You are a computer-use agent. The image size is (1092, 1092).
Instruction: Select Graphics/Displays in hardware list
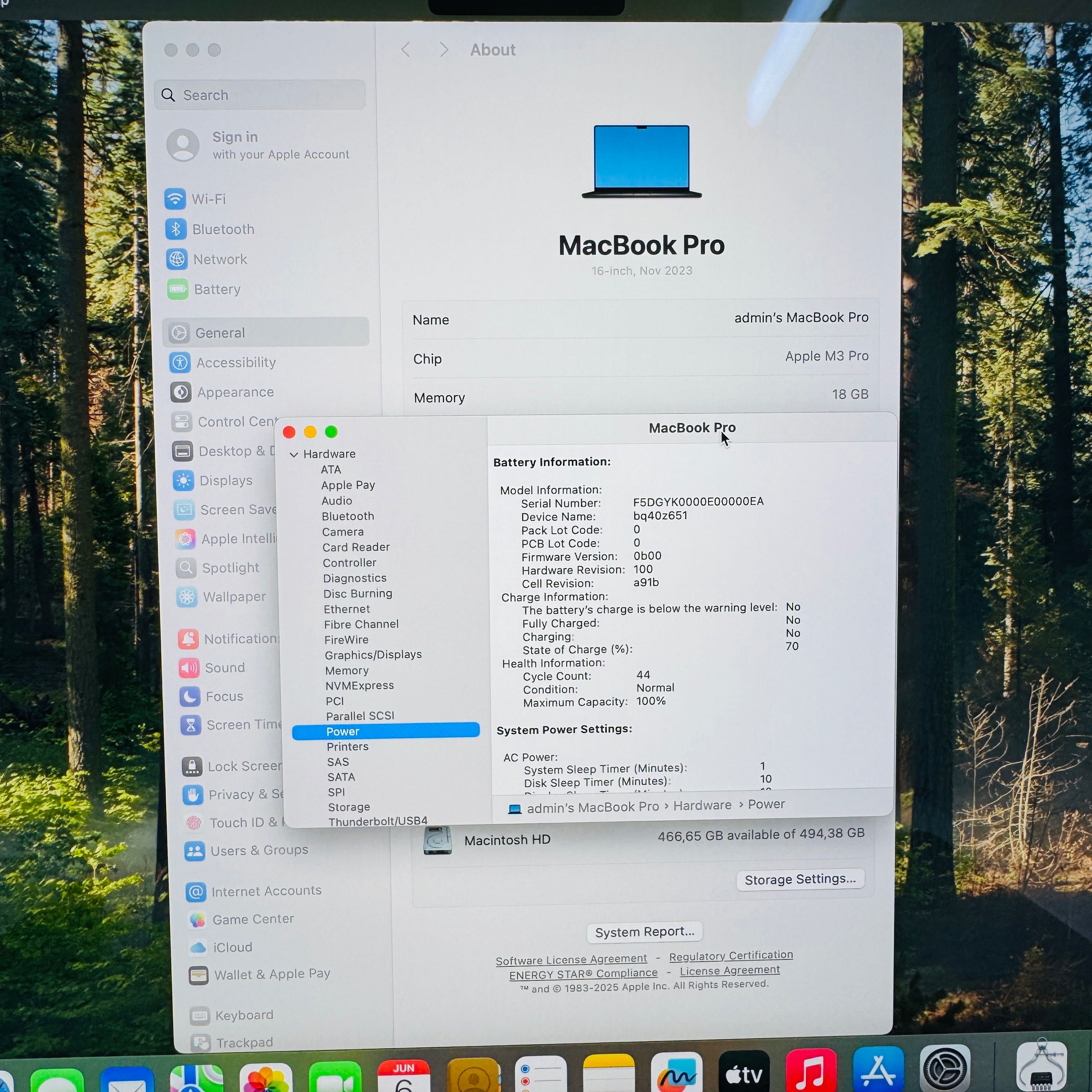(x=373, y=655)
